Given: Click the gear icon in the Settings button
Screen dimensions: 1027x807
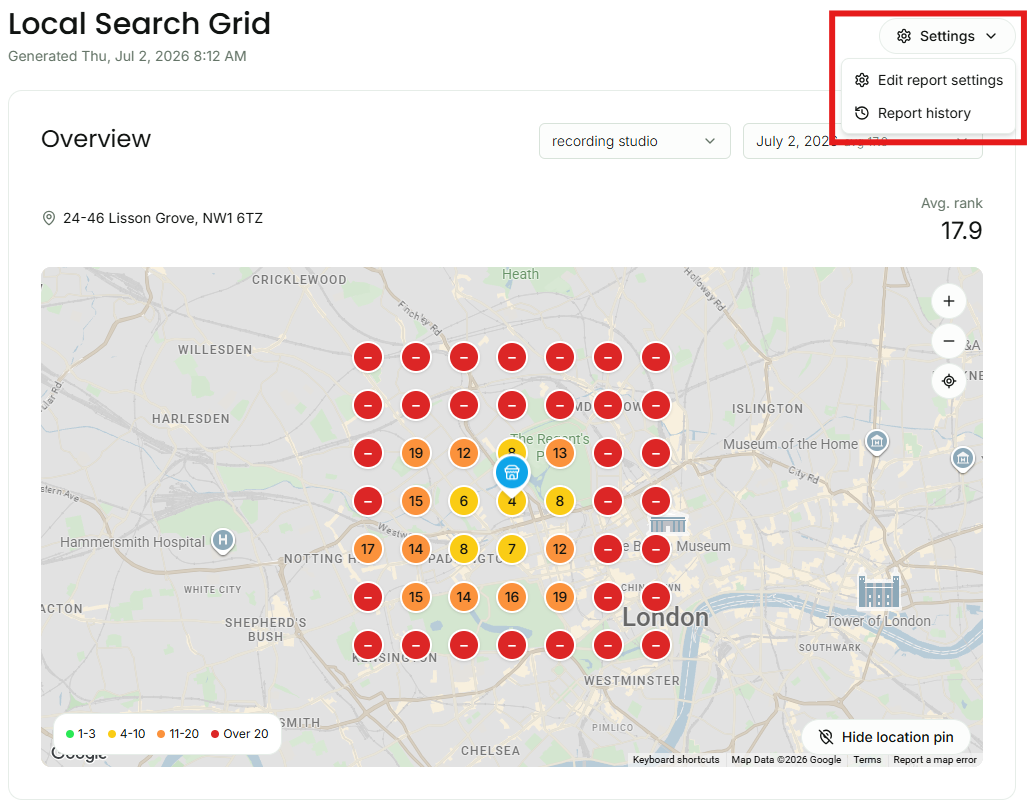Looking at the screenshot, I should [x=904, y=36].
